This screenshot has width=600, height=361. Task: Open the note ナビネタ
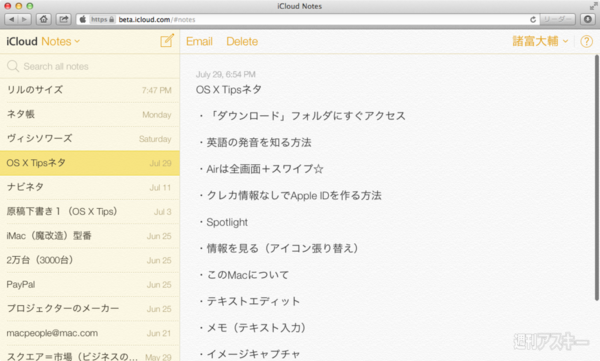(90, 188)
